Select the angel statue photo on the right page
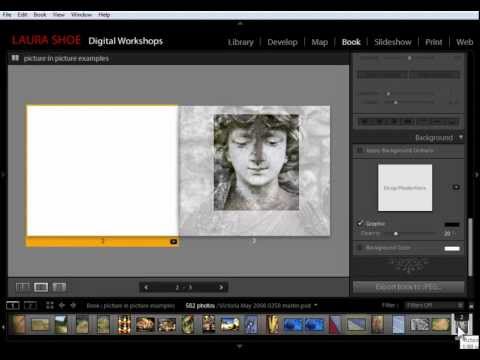 256,162
